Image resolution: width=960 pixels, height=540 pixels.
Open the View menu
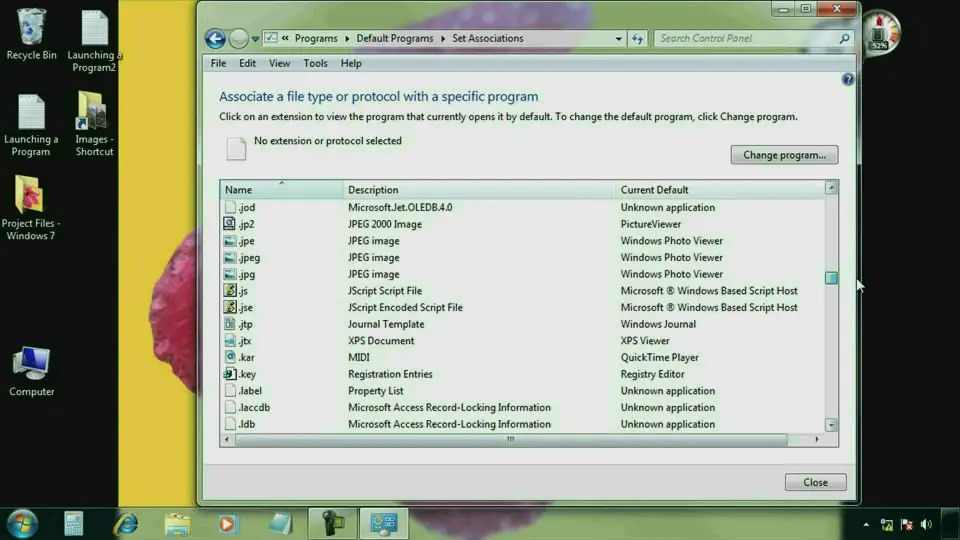pos(279,63)
